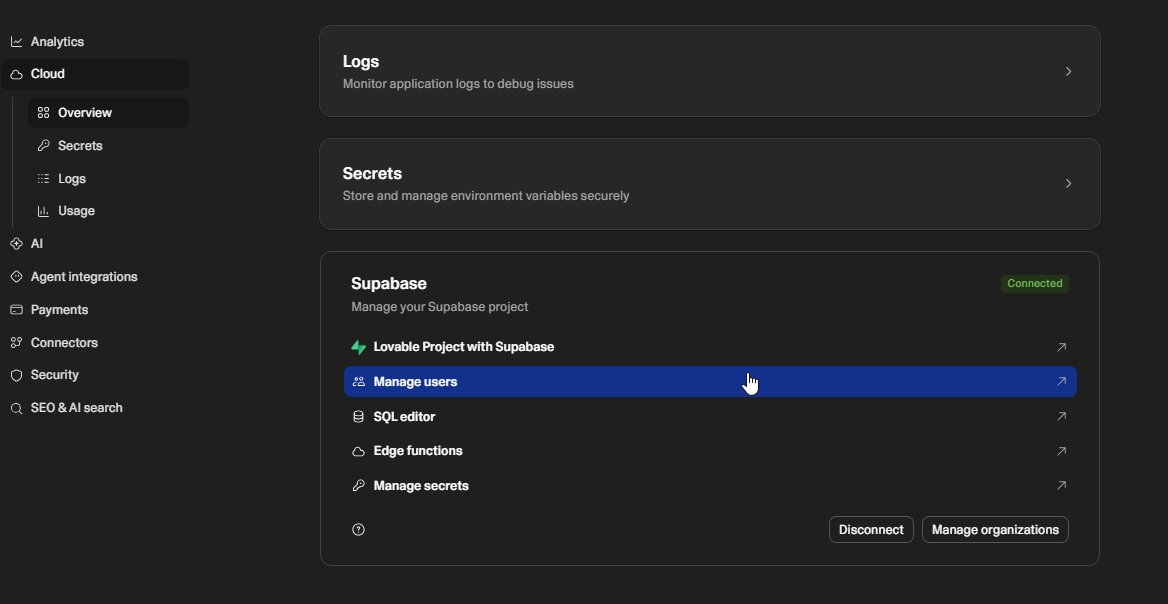Click external arrow in Manage users row
This screenshot has width=1168, height=604.
1061,381
